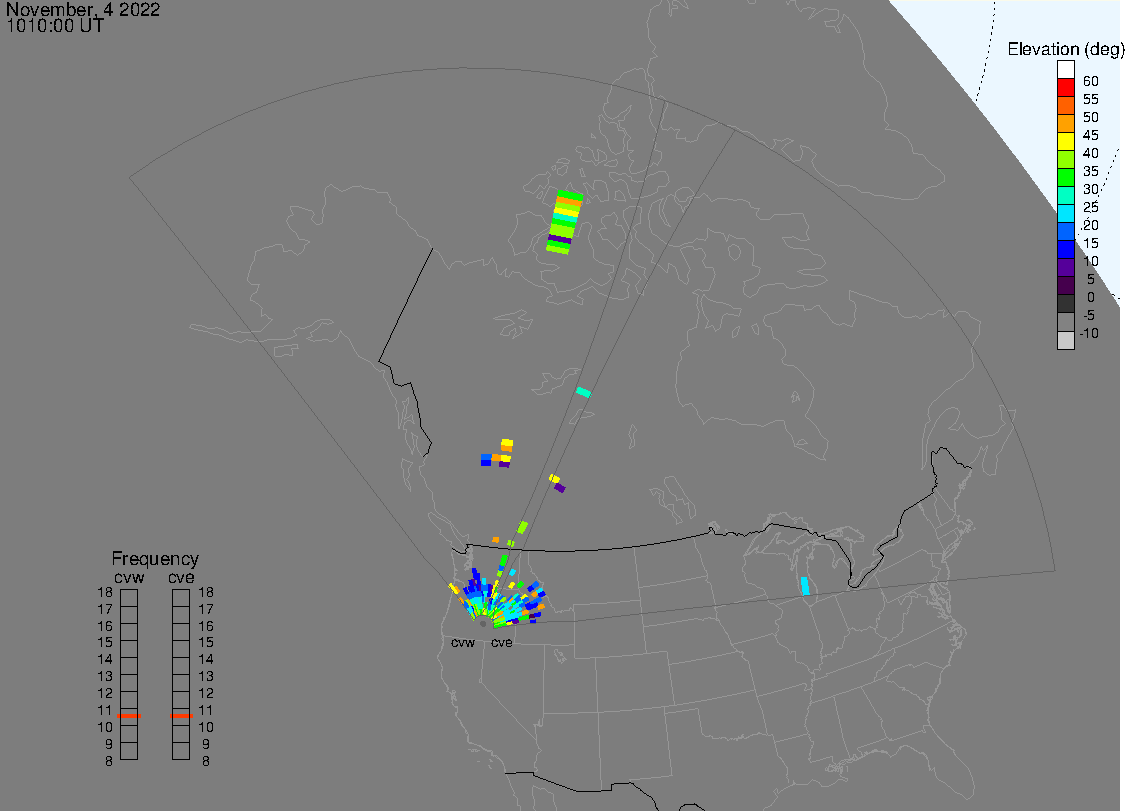Click "18" right of the cve frequency bar
This screenshot has height=811, width=1125.
[x=206, y=592]
